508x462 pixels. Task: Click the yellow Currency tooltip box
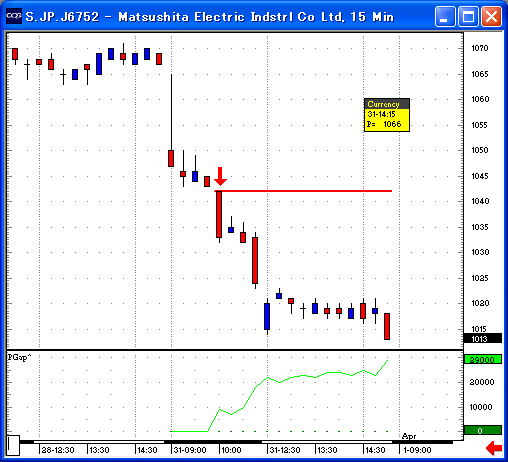(x=387, y=115)
